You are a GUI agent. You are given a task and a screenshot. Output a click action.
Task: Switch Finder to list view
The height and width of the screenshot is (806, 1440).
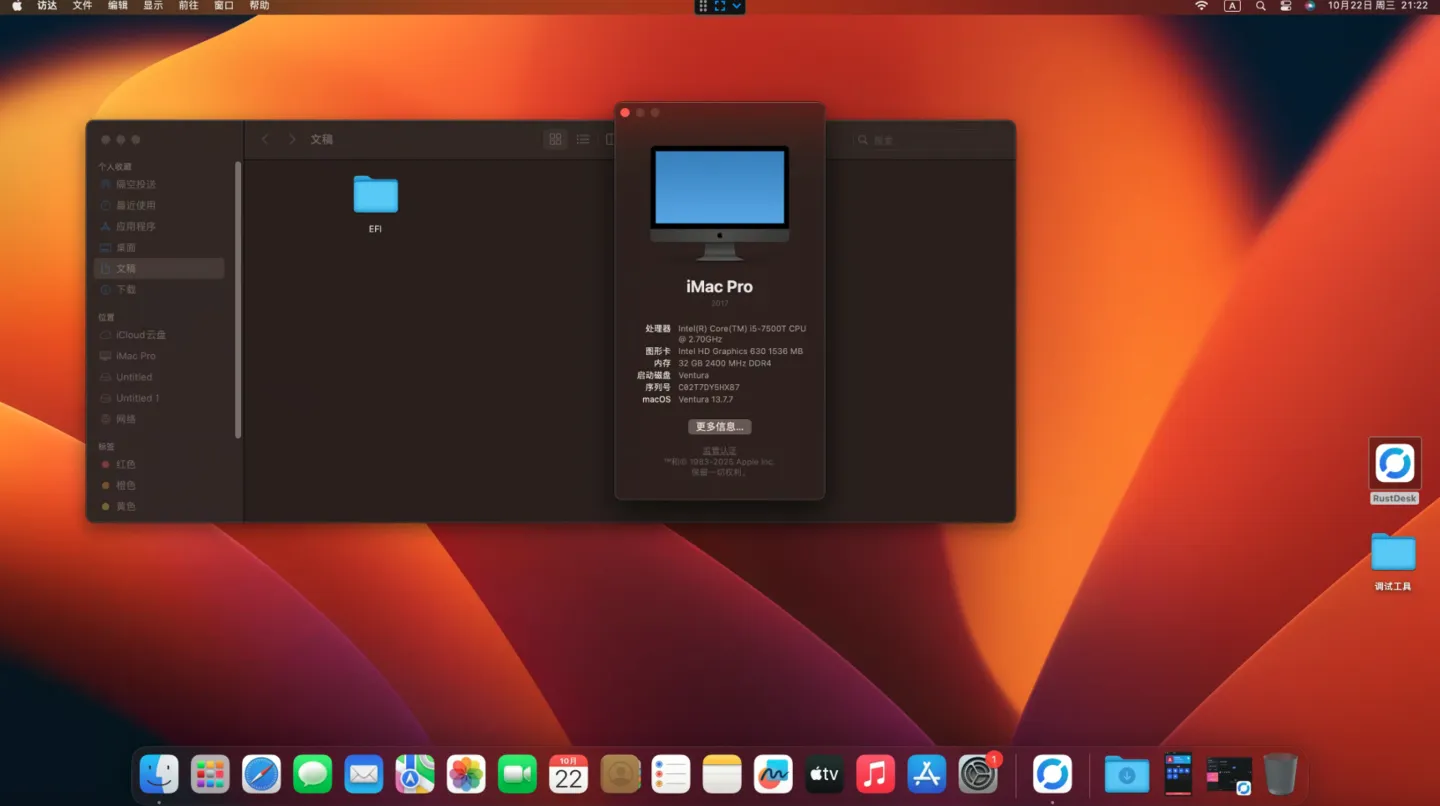[x=583, y=139]
